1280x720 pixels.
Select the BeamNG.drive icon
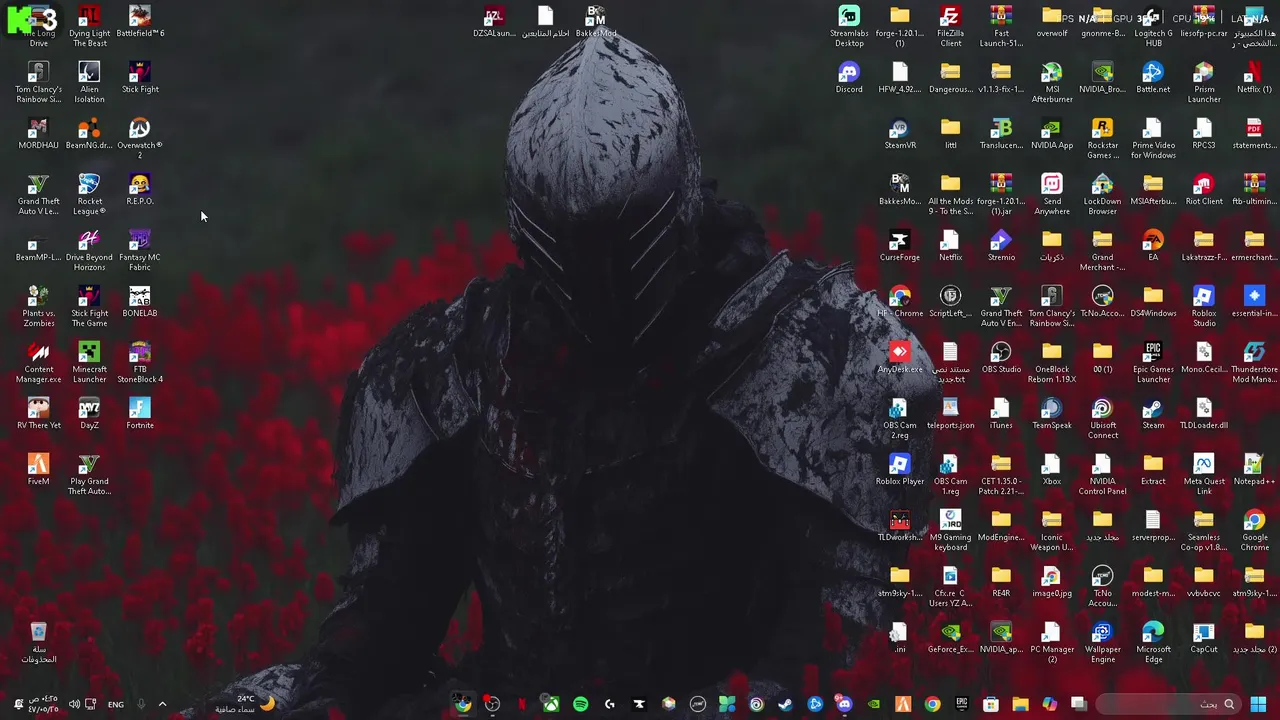point(89,135)
